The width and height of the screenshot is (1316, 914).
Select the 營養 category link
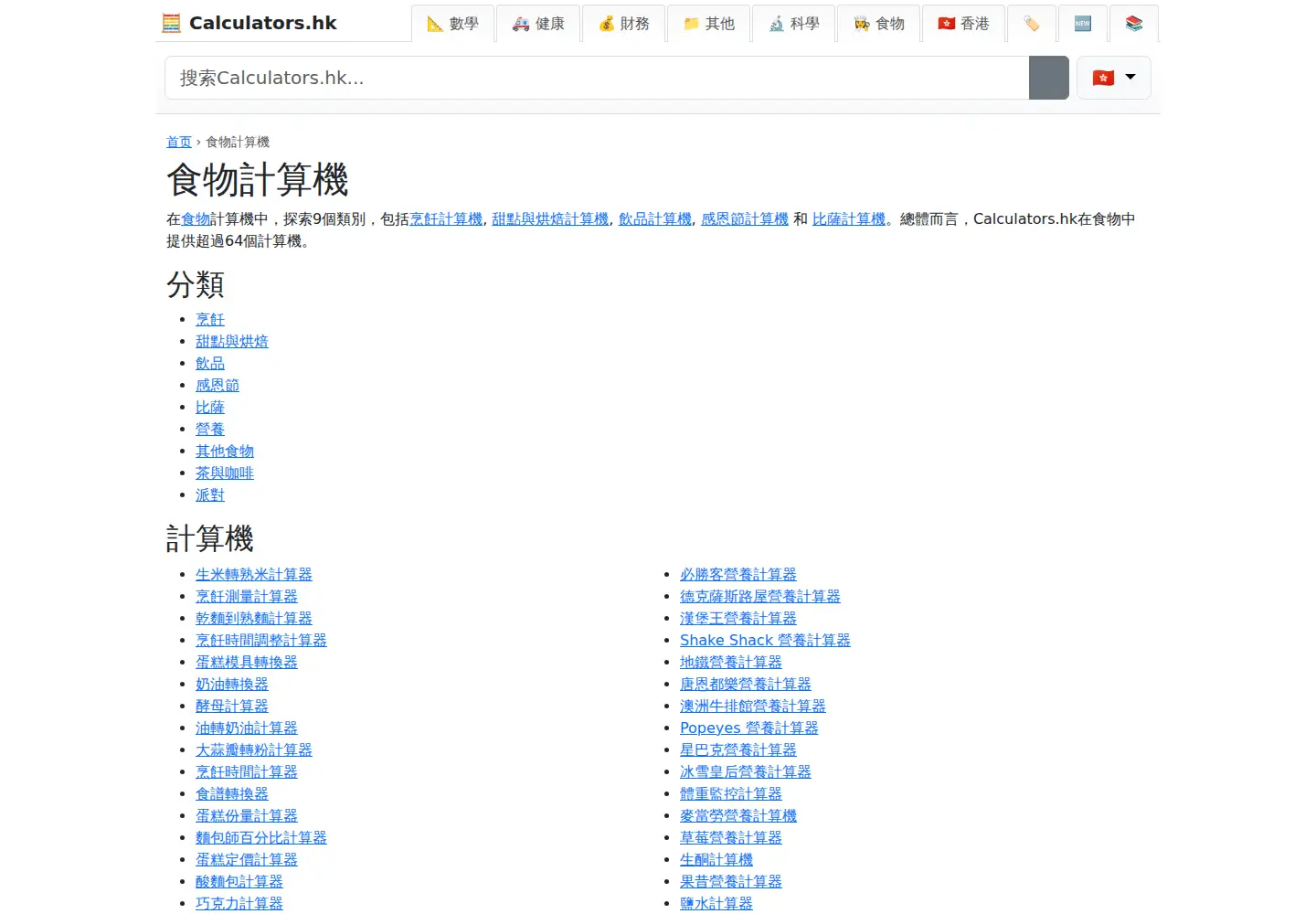click(x=210, y=430)
